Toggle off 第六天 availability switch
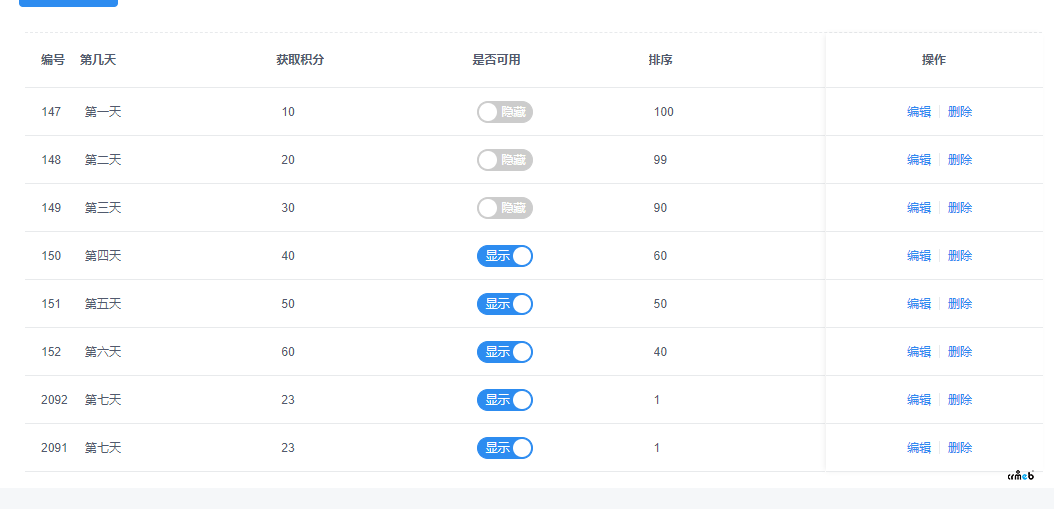 [x=504, y=352]
